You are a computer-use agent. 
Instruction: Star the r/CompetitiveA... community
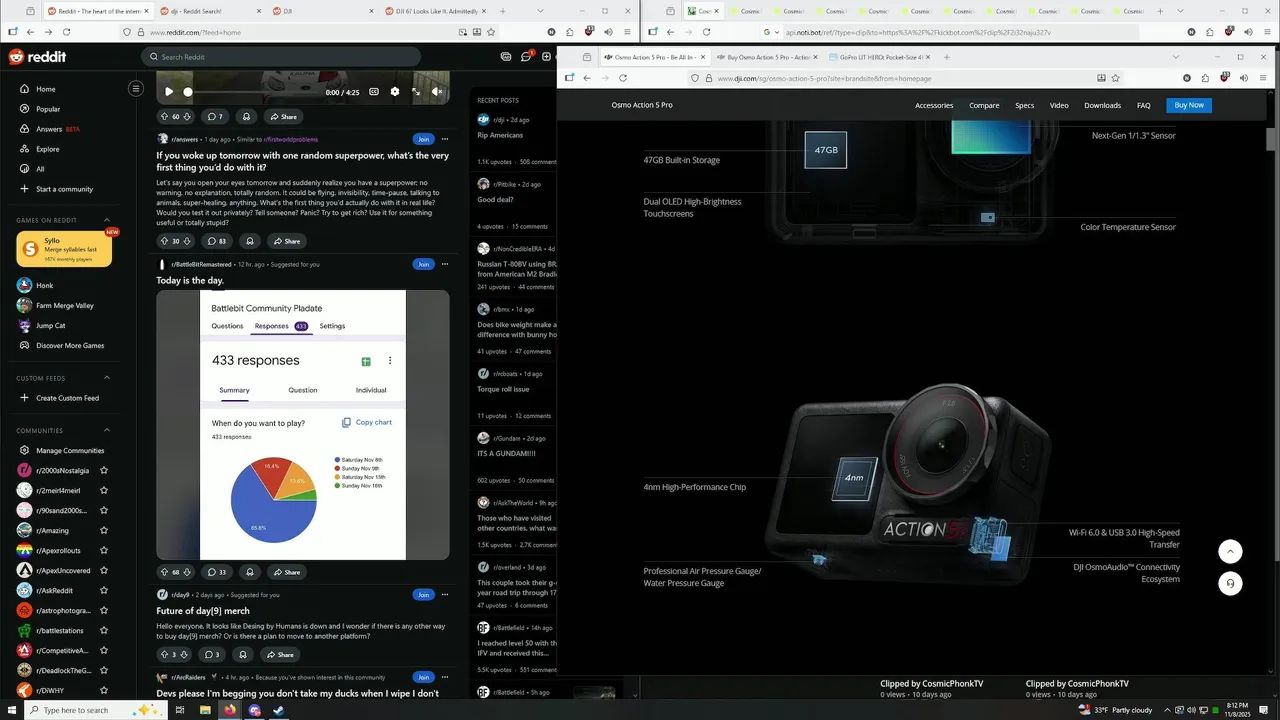tap(104, 650)
